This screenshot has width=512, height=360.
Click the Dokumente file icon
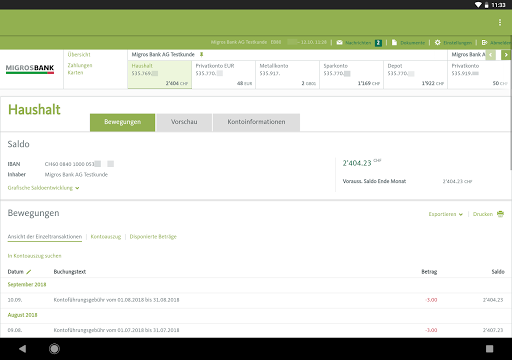pyautogui.click(x=394, y=43)
